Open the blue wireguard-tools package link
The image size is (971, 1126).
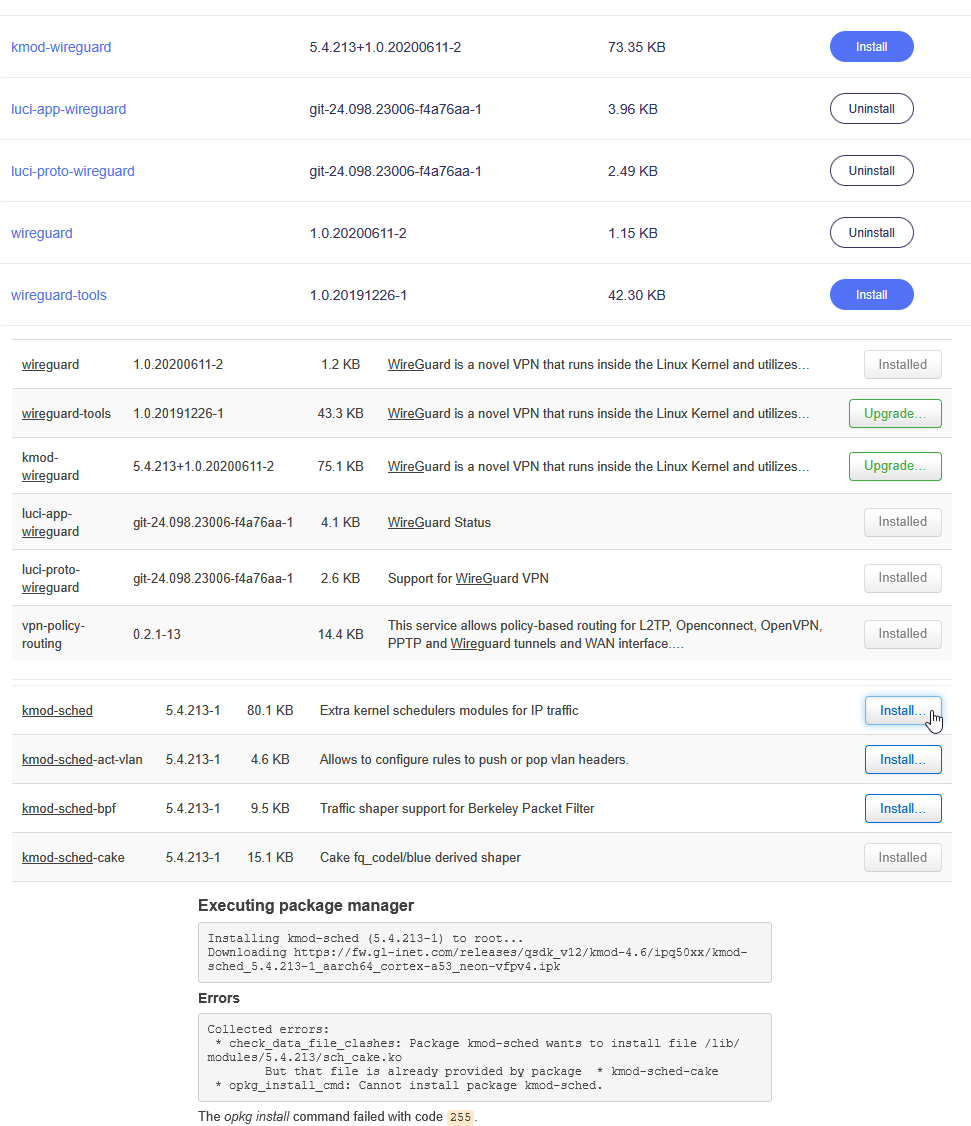58,295
